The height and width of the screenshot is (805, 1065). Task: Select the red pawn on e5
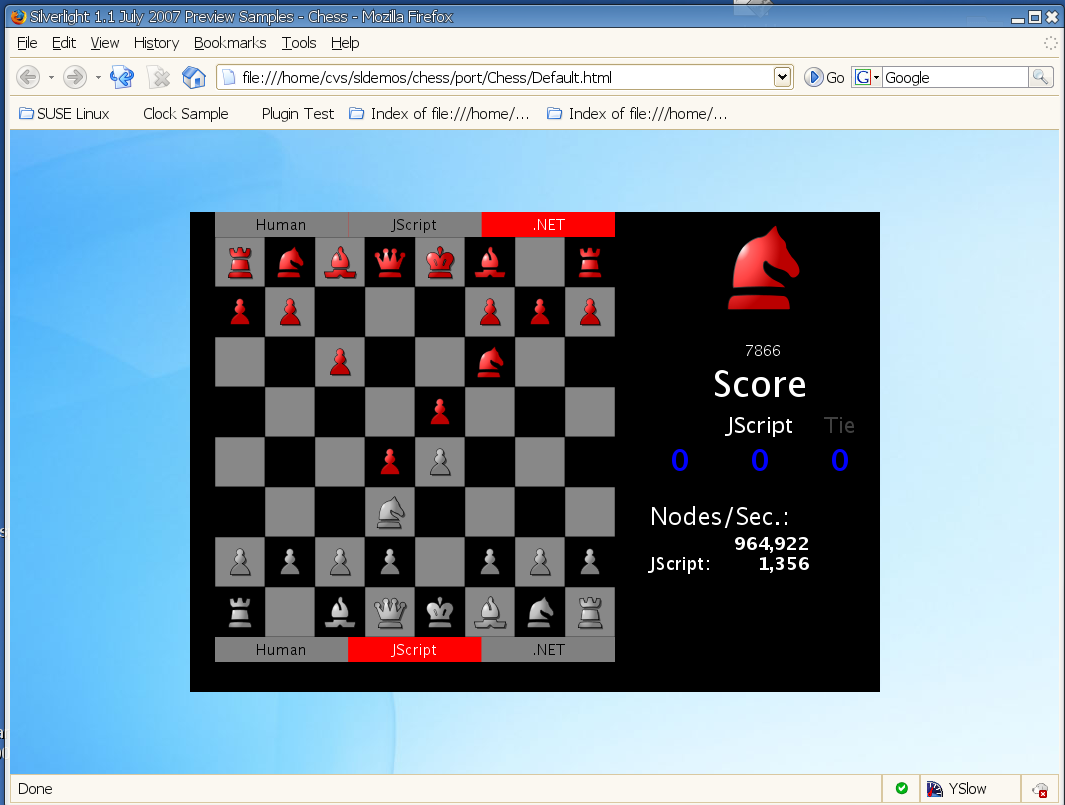click(x=440, y=412)
